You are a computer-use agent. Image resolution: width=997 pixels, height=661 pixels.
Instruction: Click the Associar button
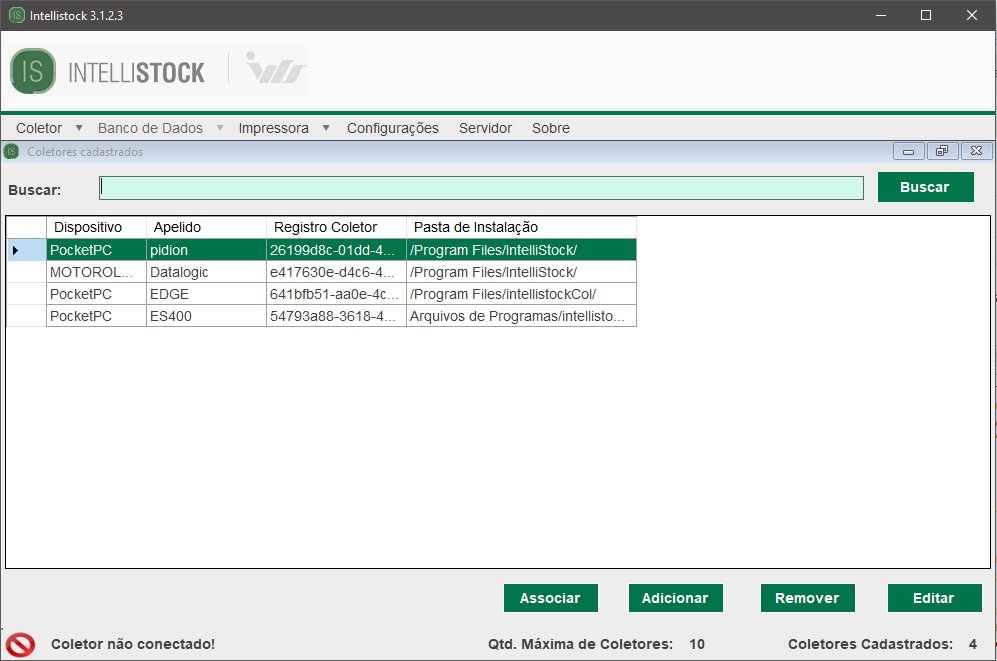click(x=550, y=598)
